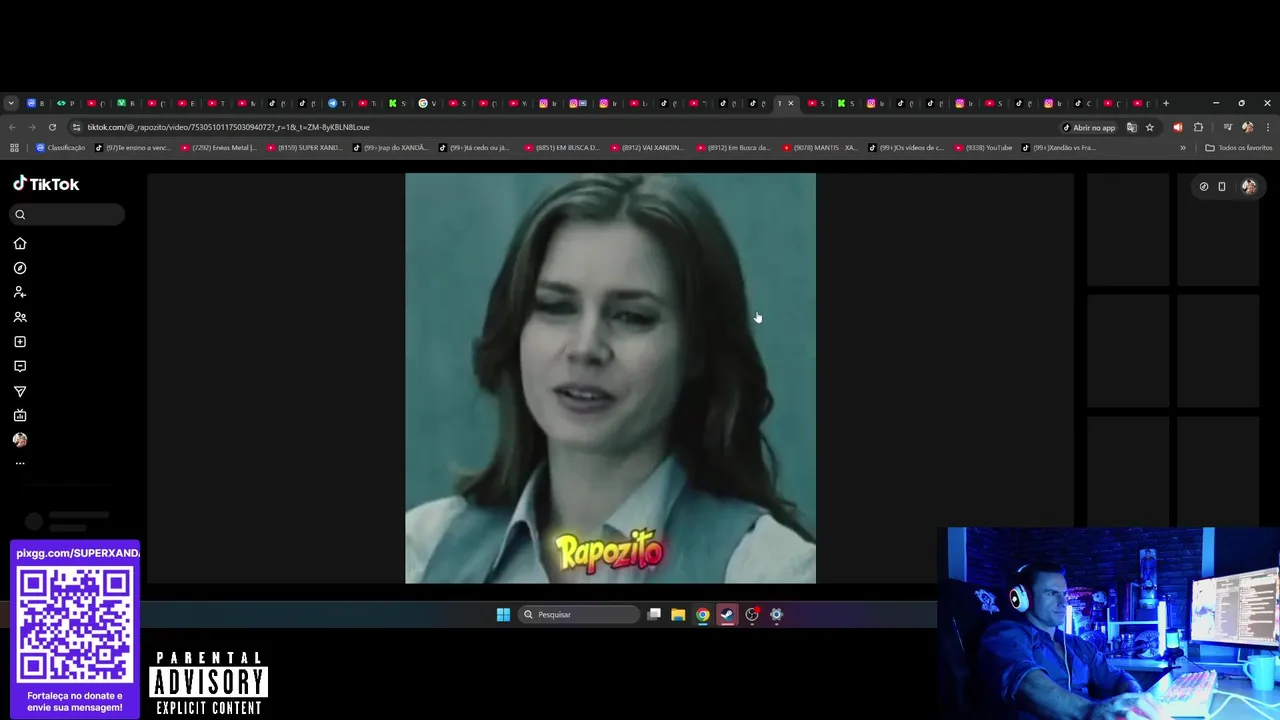1280x720 pixels.
Task: Click the Abrir no app button
Action: coord(1089,127)
